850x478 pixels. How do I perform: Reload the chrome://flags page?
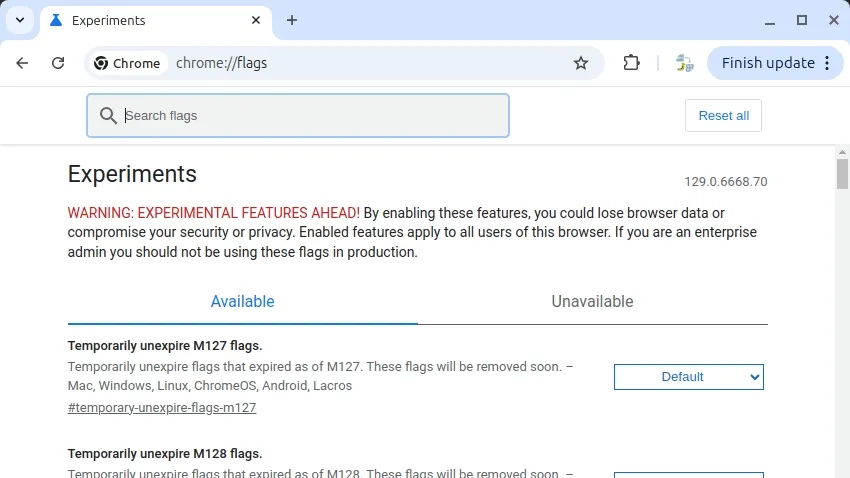click(58, 63)
